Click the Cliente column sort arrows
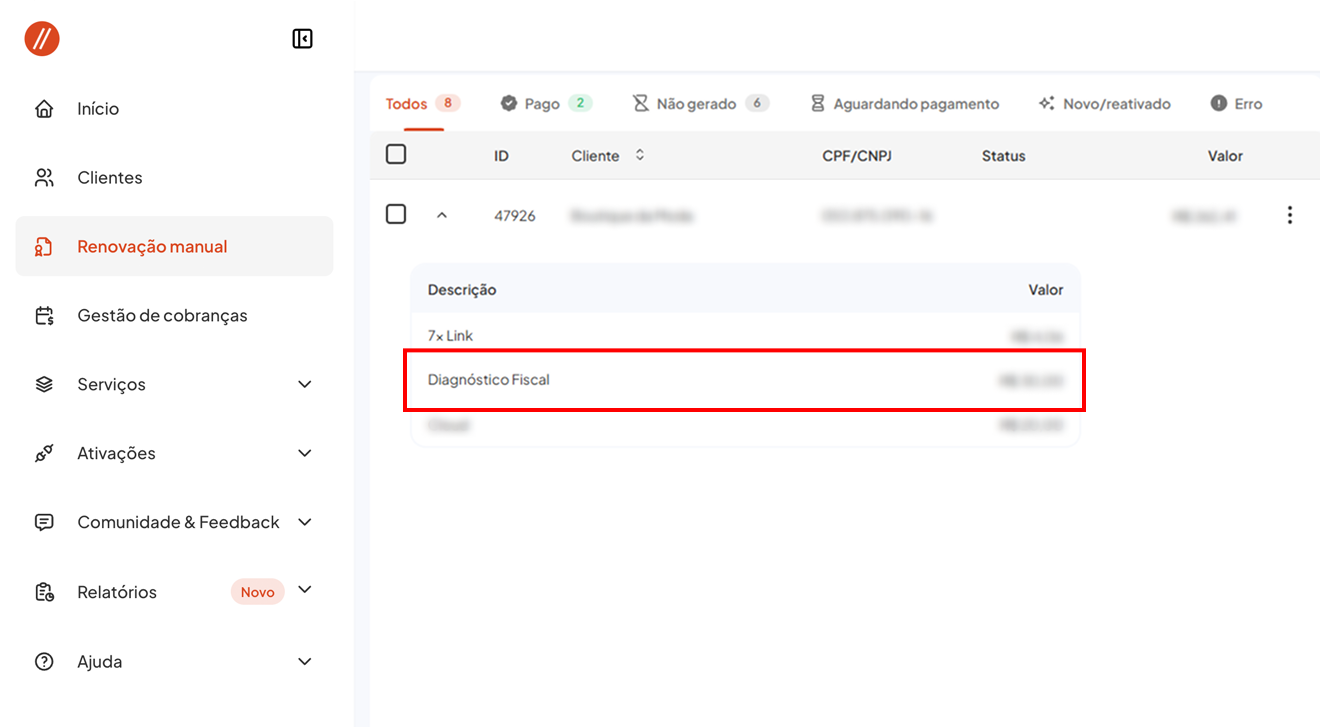The height and width of the screenshot is (727, 1320). point(640,156)
